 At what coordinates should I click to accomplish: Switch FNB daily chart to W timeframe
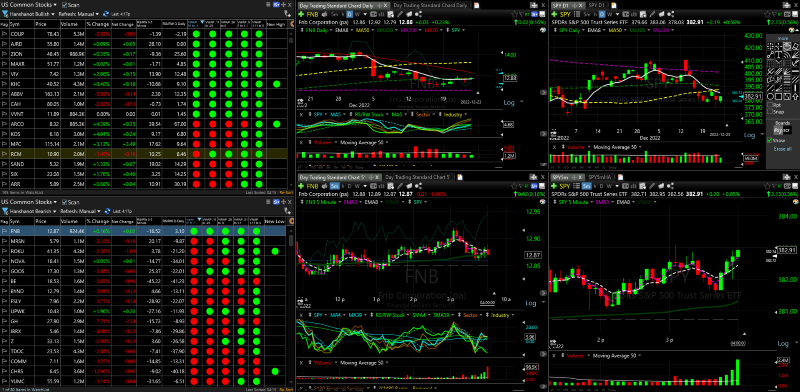pos(357,14)
